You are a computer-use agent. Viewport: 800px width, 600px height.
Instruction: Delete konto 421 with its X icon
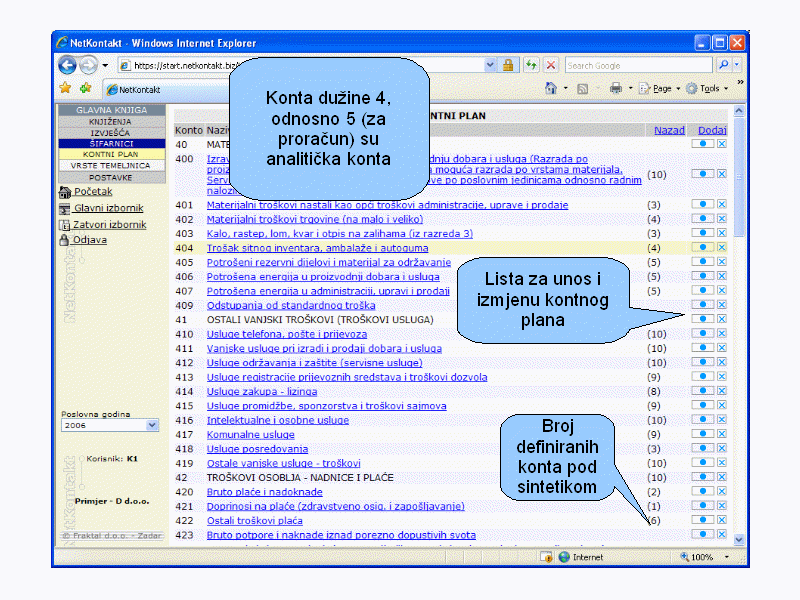(x=722, y=505)
